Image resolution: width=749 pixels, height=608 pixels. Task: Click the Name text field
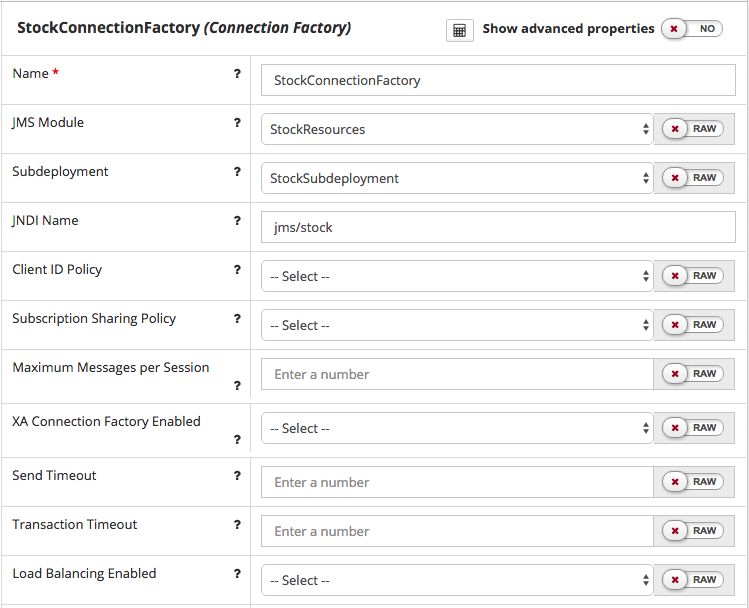coord(497,80)
